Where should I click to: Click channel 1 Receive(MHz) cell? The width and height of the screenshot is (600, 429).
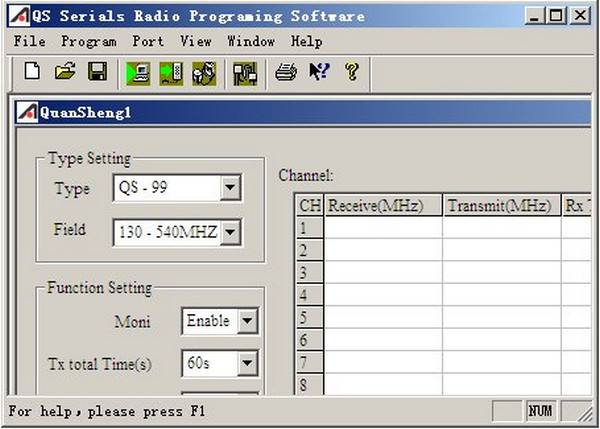tap(383, 228)
